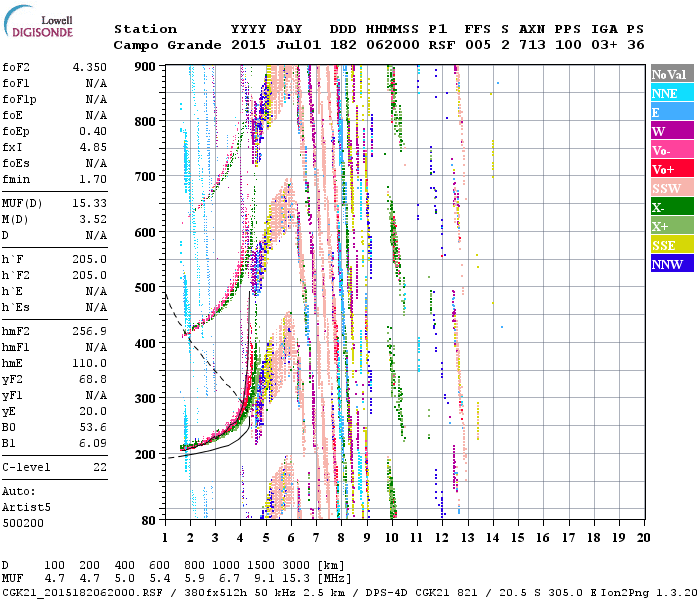The height and width of the screenshot is (600, 700).
Task: Click the 900 km height axis label
Action: 146,67
